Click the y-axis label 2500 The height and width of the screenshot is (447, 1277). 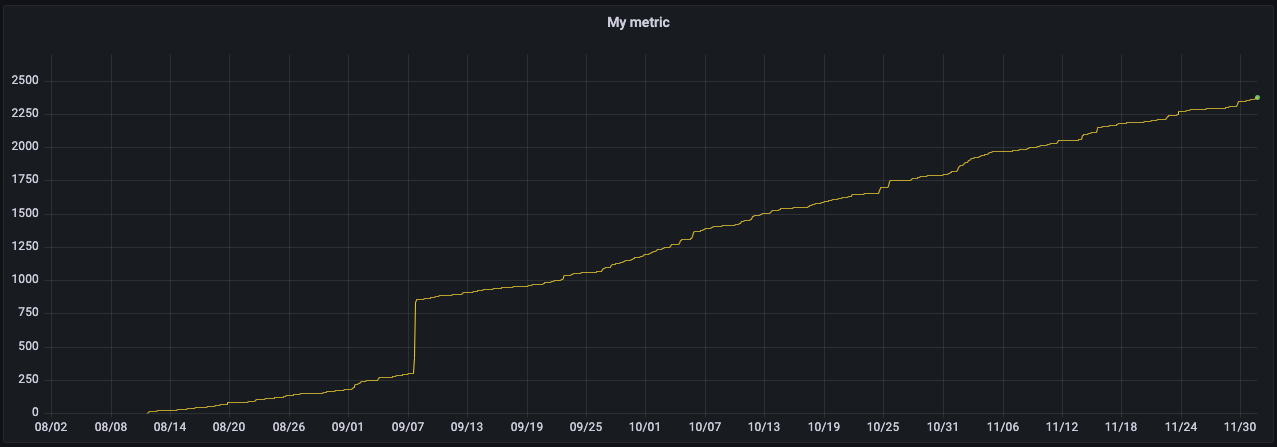(25, 81)
